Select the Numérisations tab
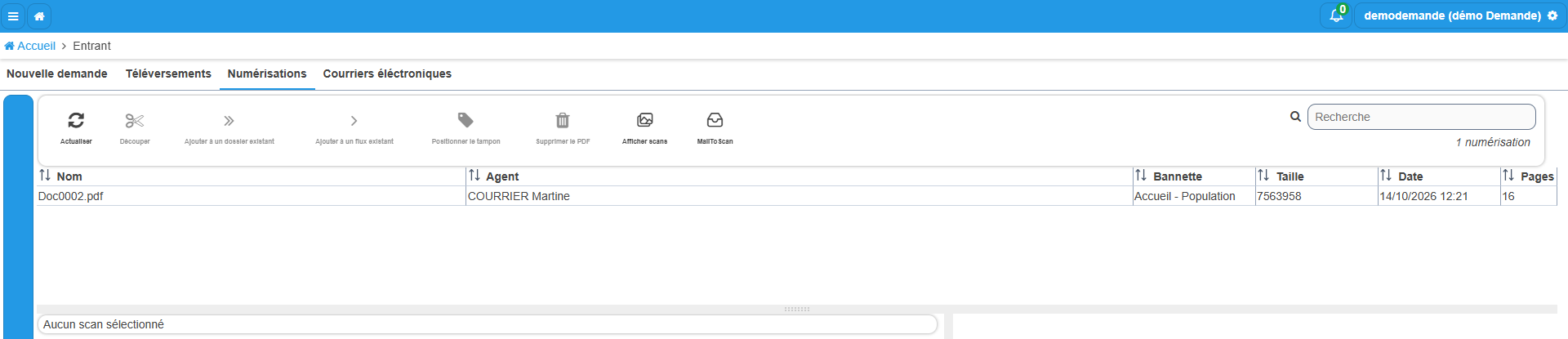This screenshot has width=1568, height=339. click(267, 74)
